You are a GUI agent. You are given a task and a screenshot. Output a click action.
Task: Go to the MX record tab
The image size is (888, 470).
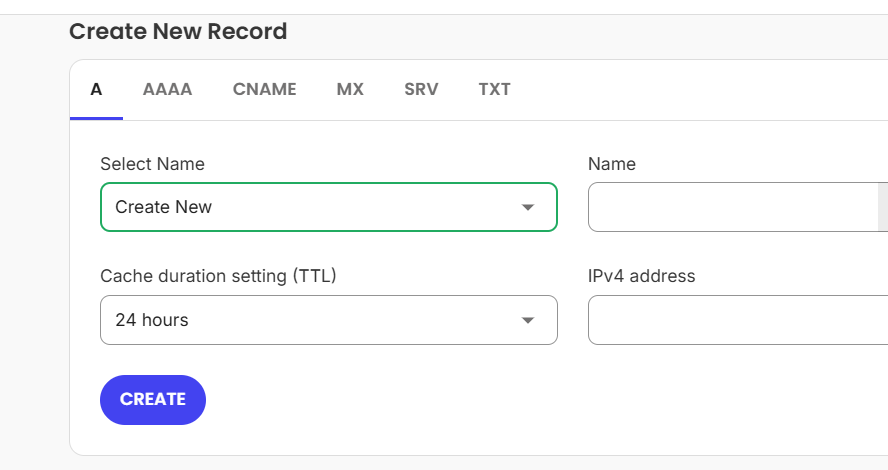350,89
